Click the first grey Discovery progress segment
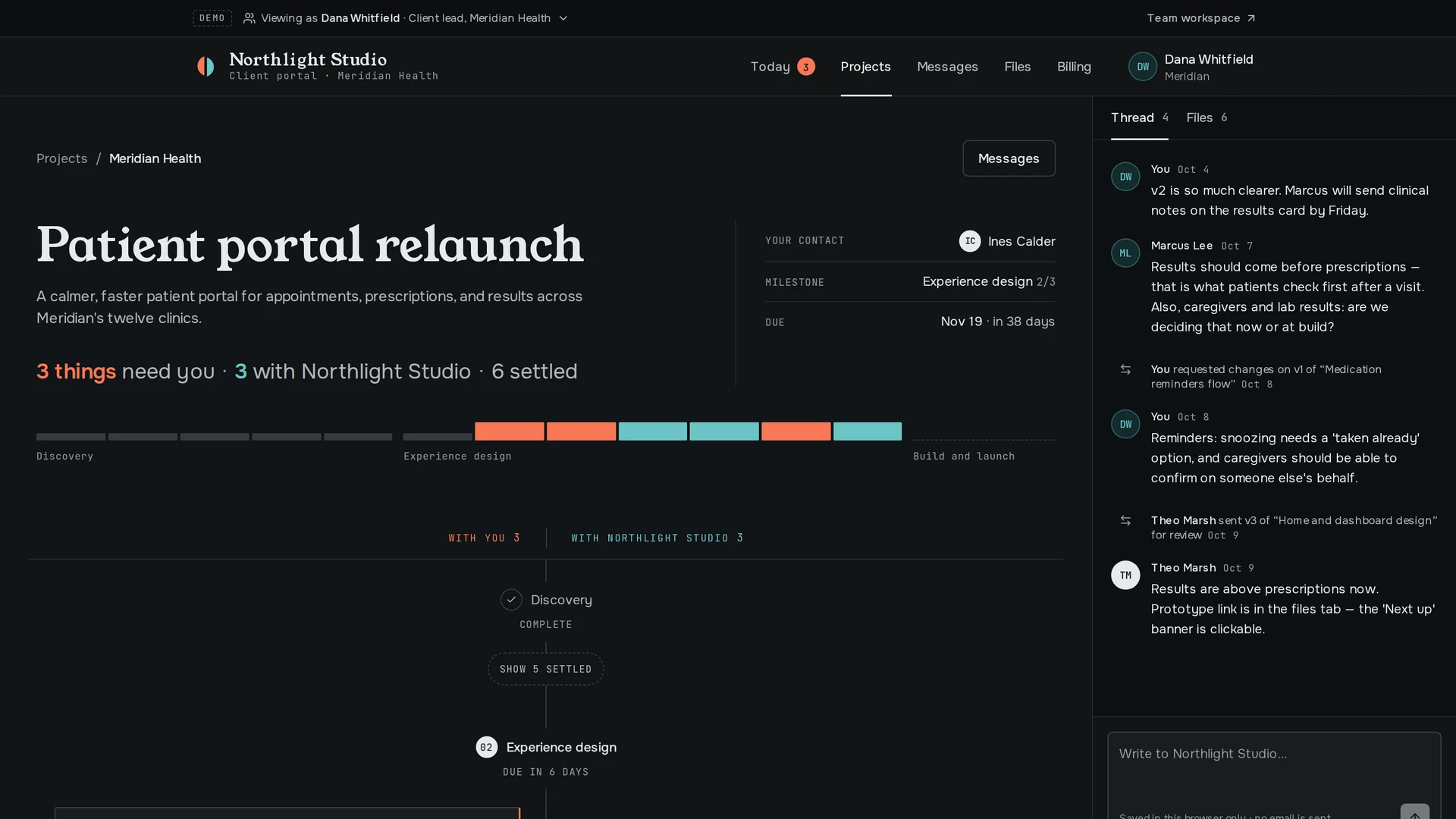Image resolution: width=1456 pixels, height=819 pixels. point(71,437)
